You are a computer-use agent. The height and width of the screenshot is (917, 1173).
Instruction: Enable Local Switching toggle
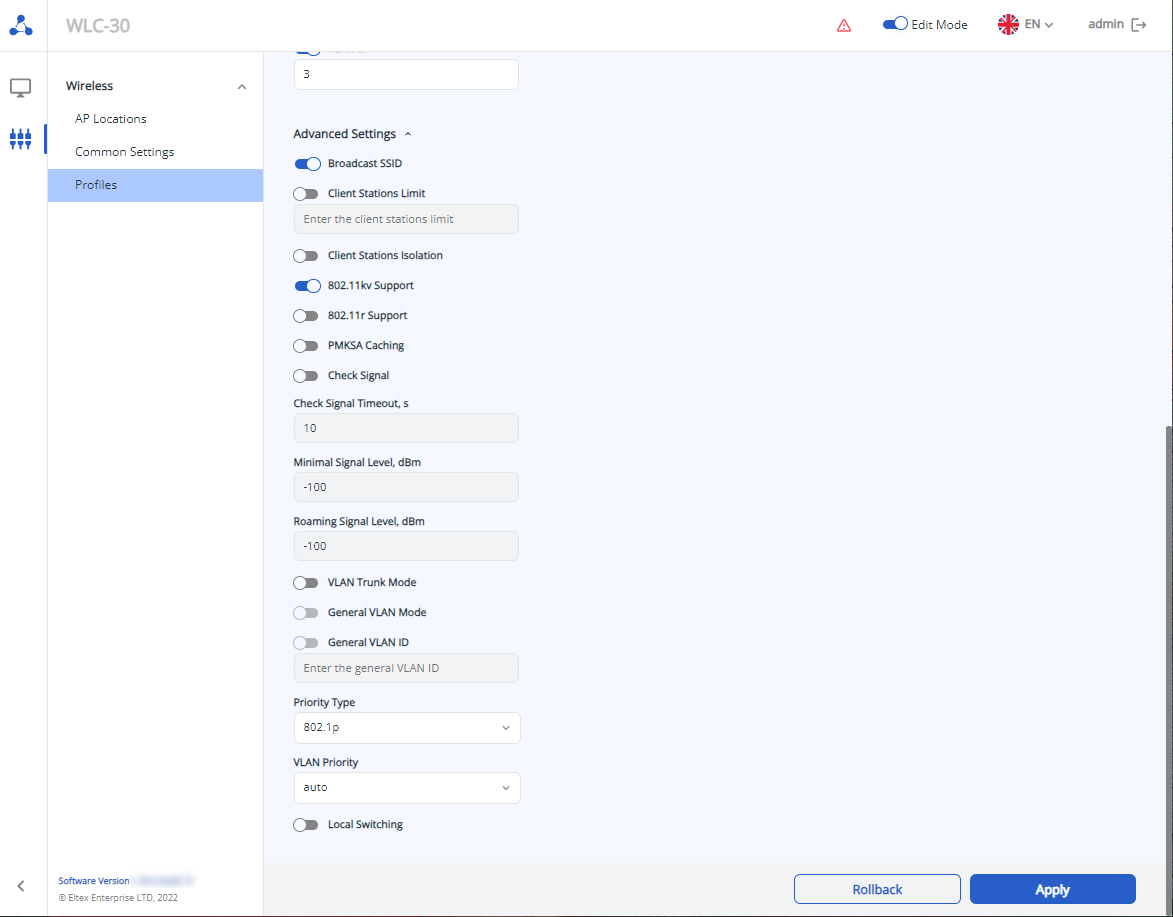(306, 825)
